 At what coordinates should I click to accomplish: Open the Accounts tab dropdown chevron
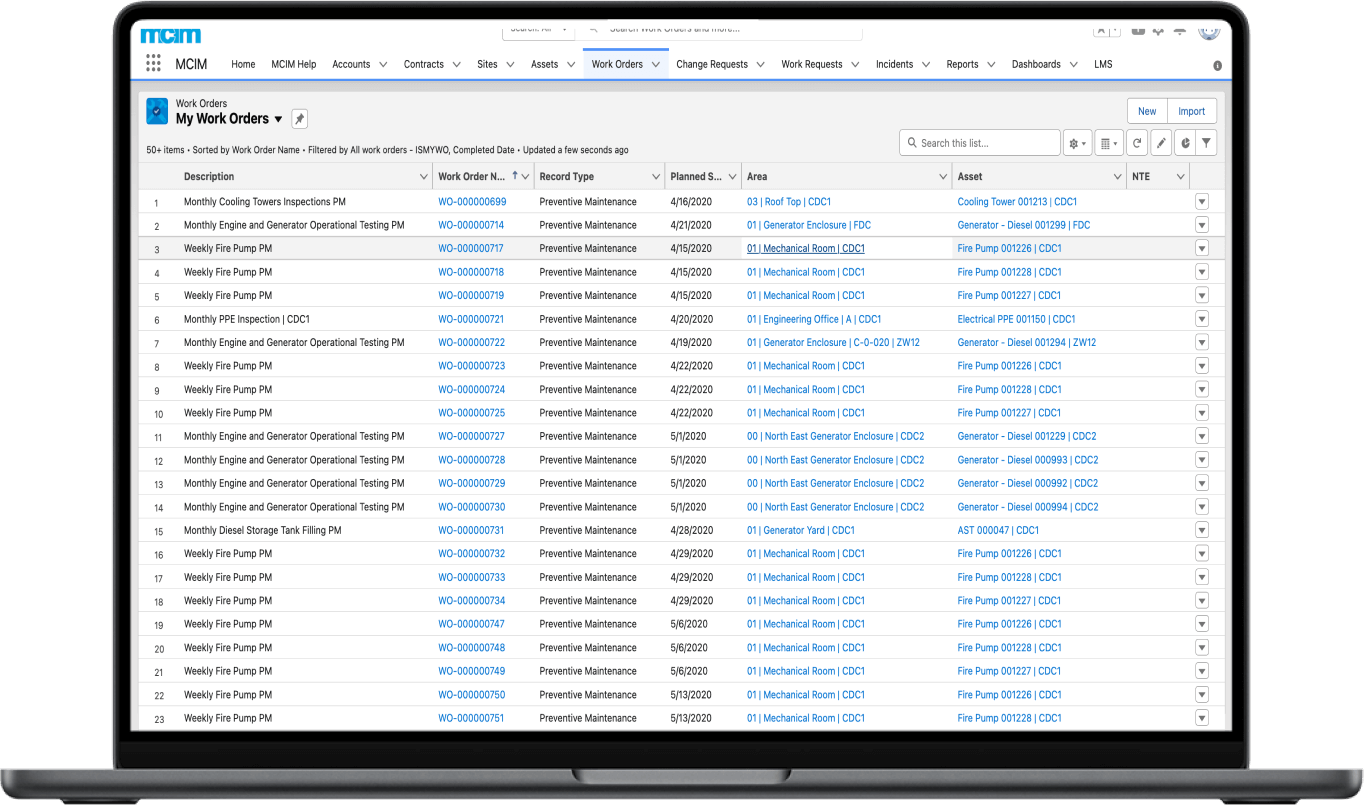pyautogui.click(x=384, y=64)
